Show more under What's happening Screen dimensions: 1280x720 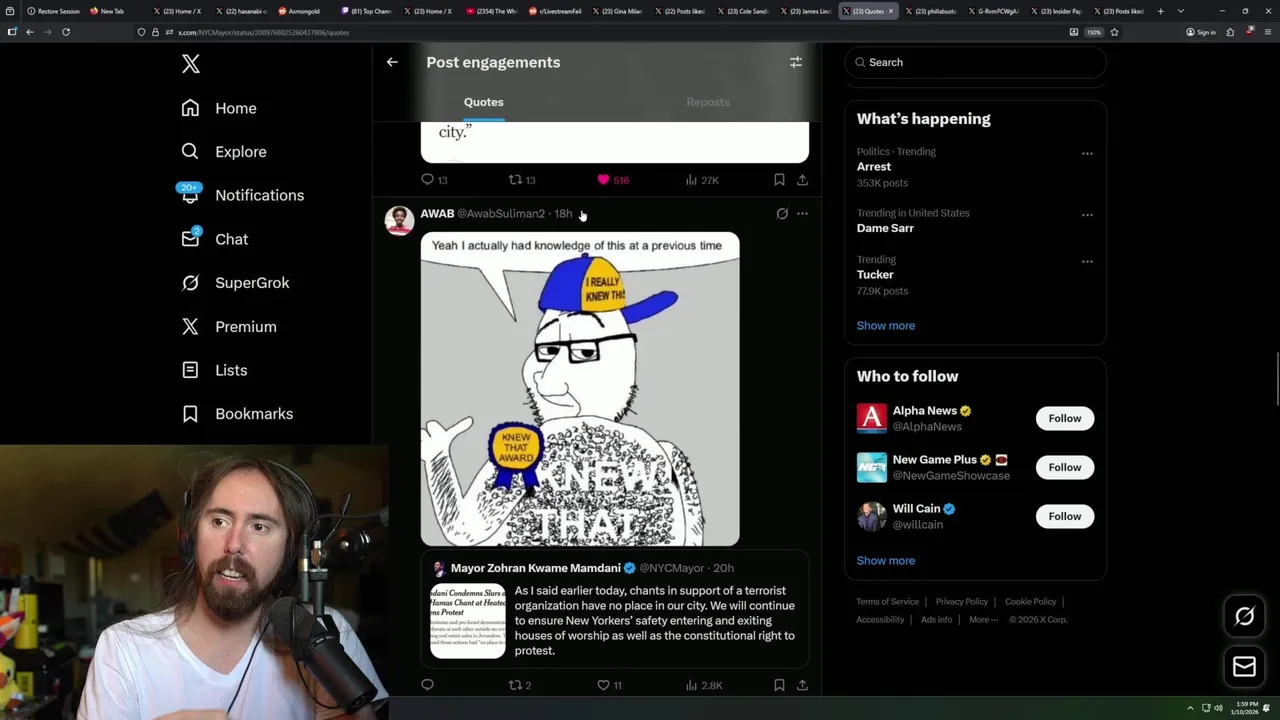tap(886, 325)
